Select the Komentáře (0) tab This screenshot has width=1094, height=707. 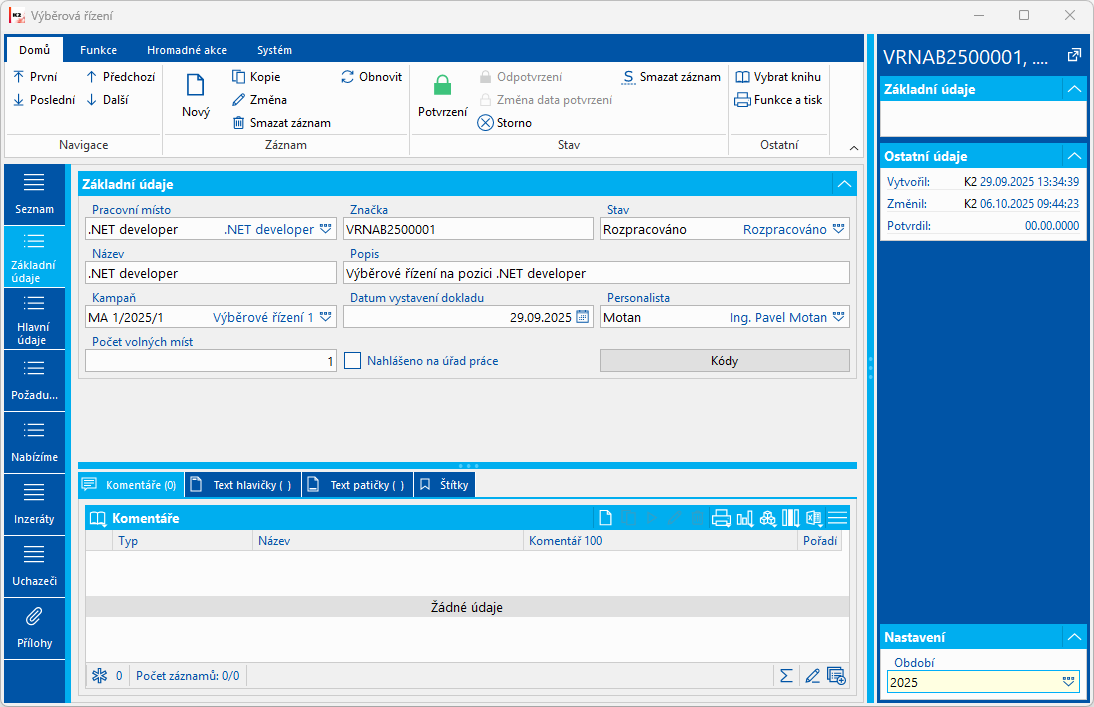(131, 485)
